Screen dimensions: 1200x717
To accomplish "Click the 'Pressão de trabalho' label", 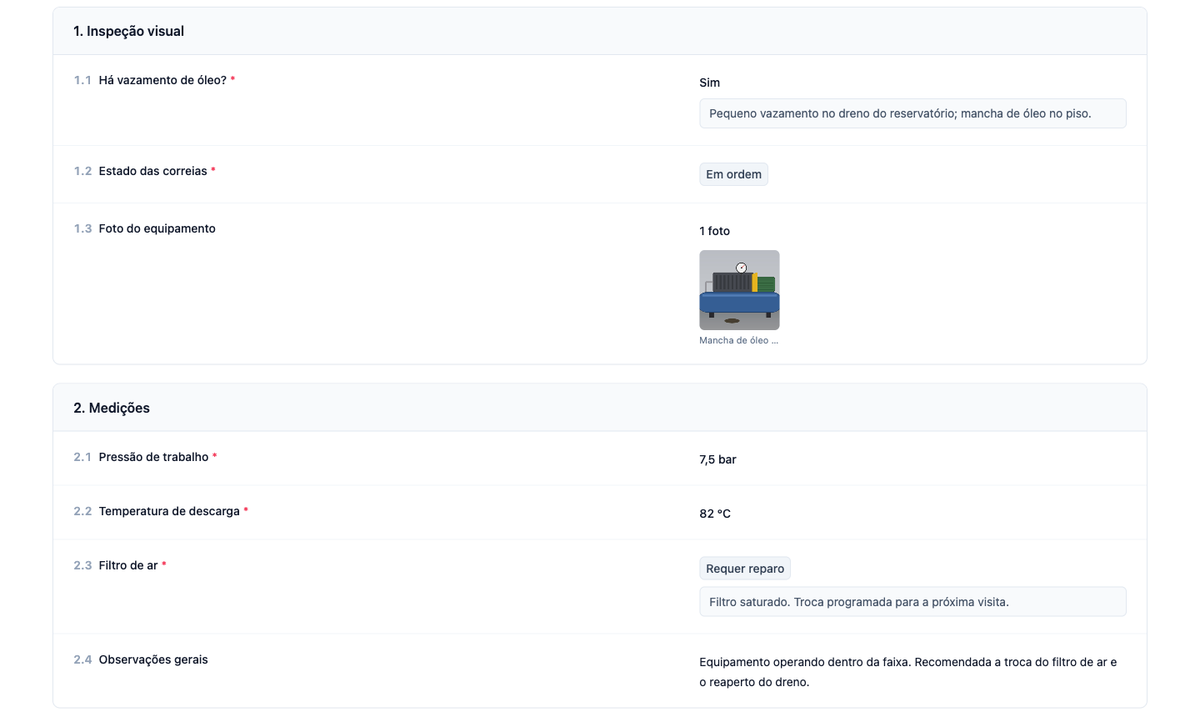I will point(154,457).
